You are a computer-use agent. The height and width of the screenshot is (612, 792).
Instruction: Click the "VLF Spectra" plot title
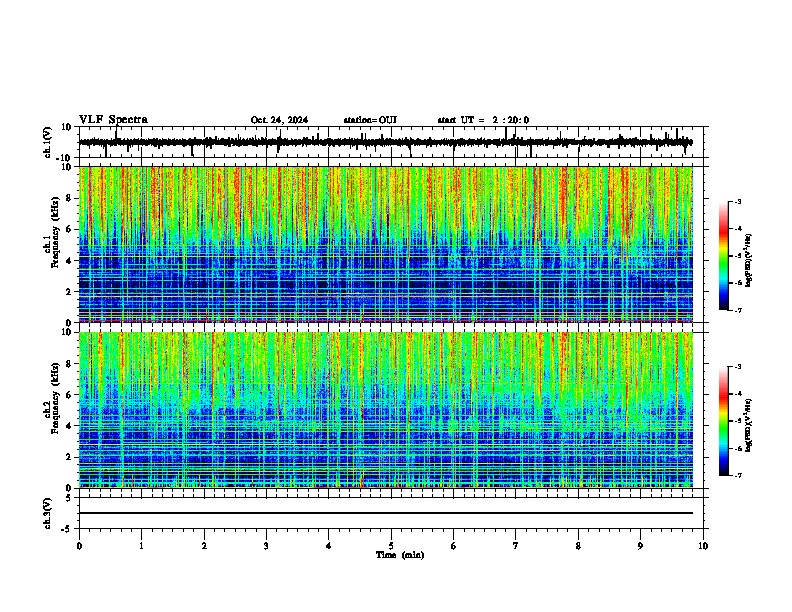point(113,120)
